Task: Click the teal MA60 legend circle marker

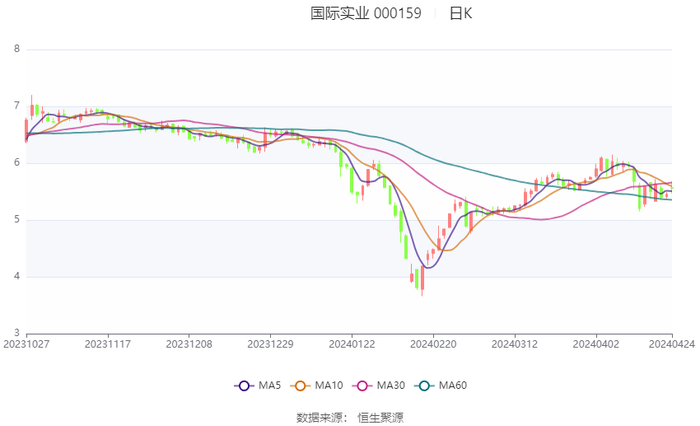Action: pyautogui.click(x=425, y=386)
